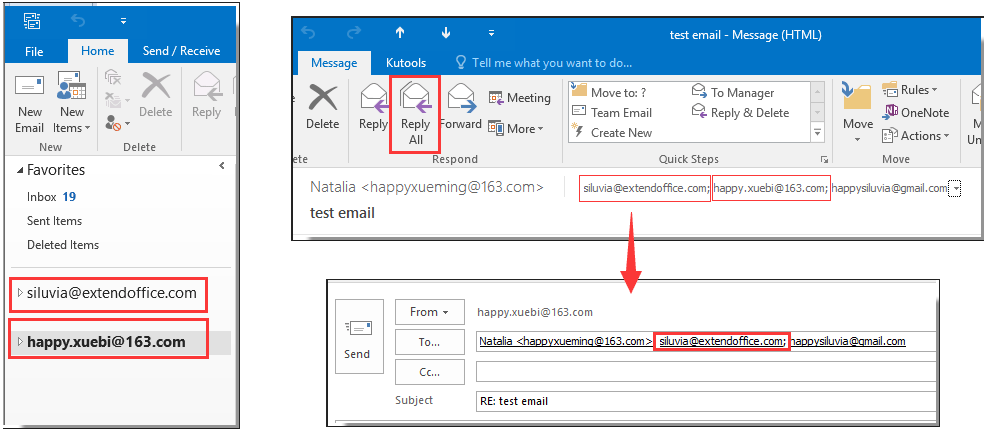The image size is (988, 433).
Task: Open New Items dropdown button
Action: coord(72,103)
